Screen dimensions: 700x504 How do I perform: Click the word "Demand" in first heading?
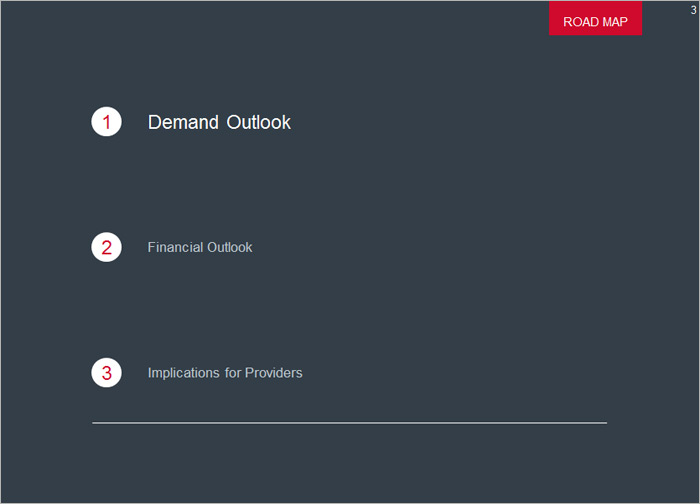coord(183,122)
